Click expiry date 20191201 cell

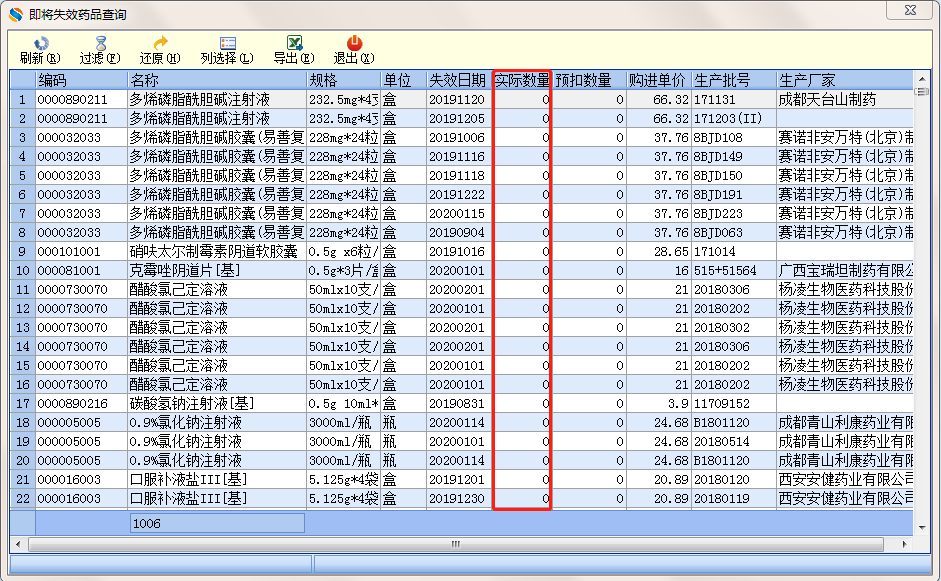click(x=459, y=480)
